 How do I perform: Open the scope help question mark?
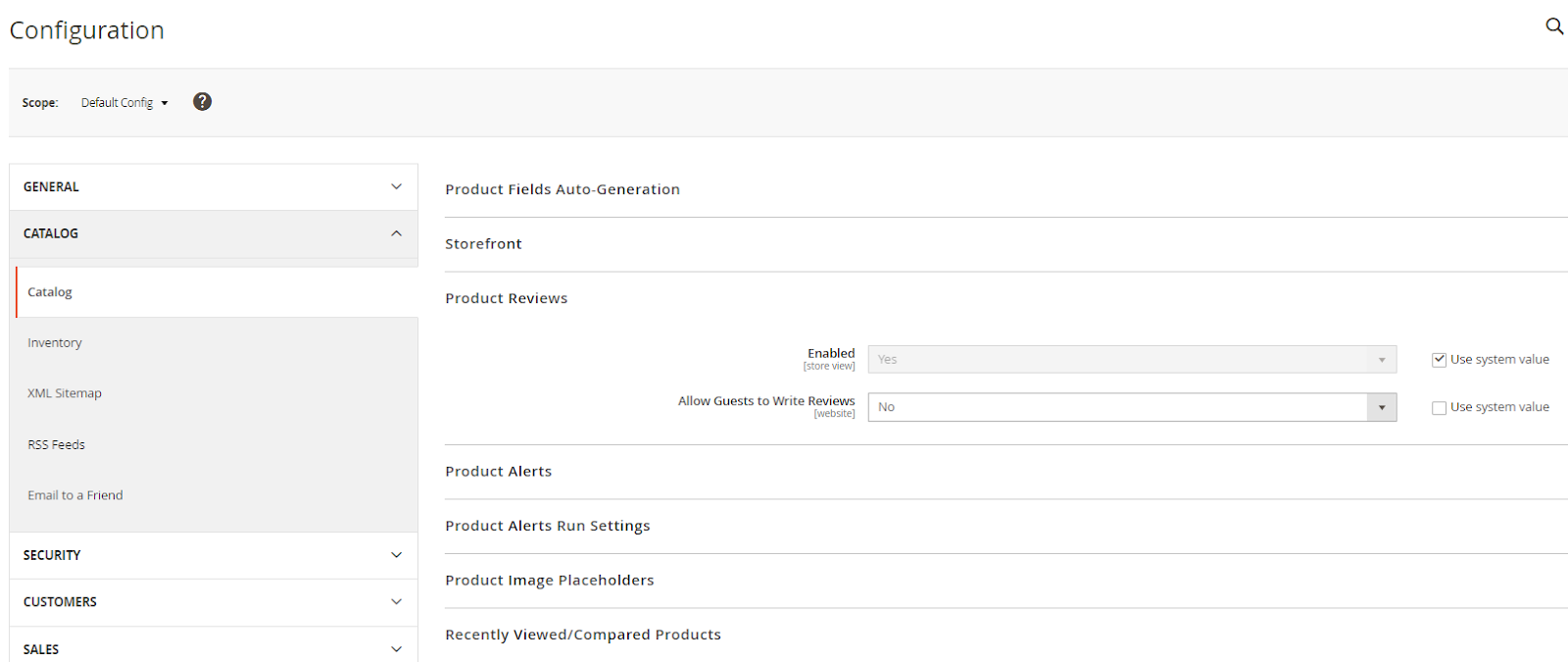point(202,102)
